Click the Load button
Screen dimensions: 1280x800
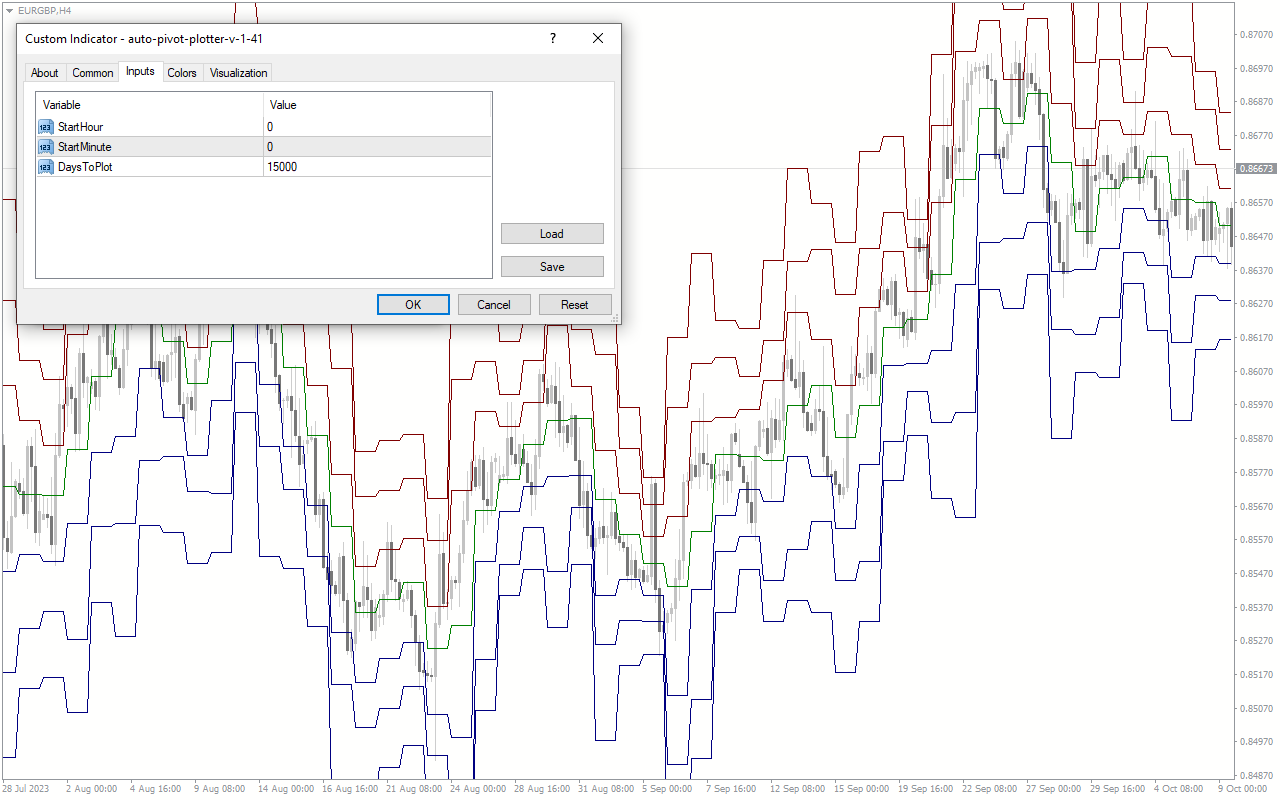552,234
